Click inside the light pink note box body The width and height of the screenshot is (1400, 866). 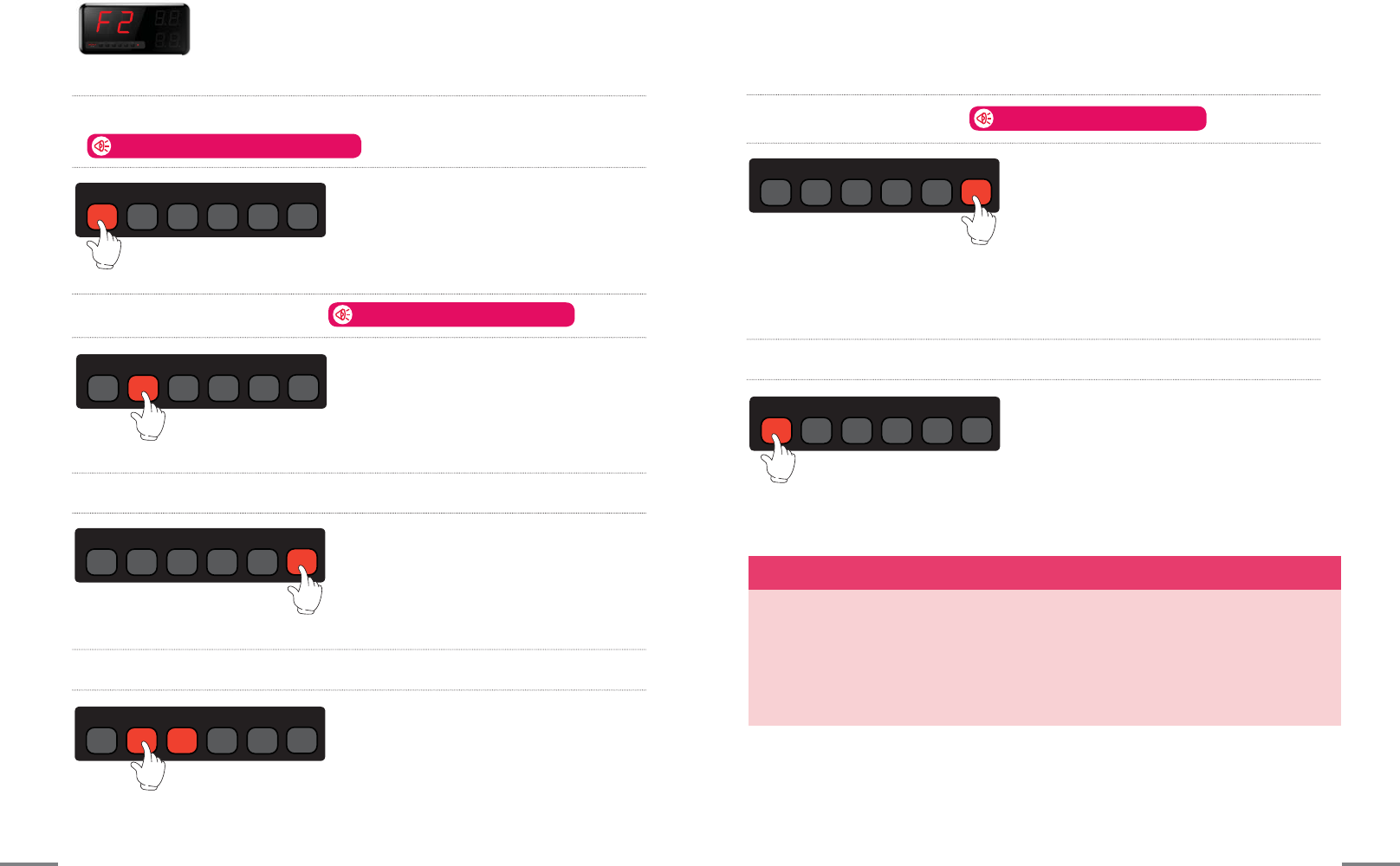click(1044, 657)
